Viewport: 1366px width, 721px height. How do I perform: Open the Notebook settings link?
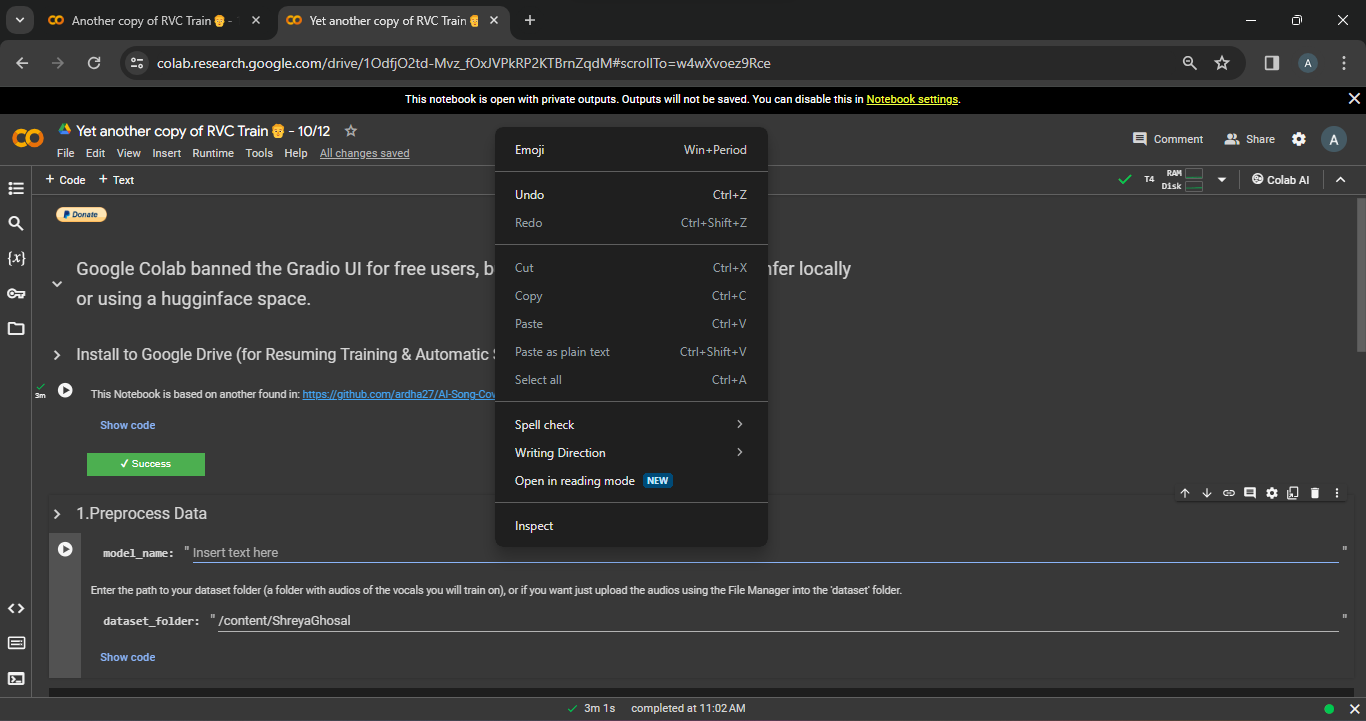(x=912, y=99)
